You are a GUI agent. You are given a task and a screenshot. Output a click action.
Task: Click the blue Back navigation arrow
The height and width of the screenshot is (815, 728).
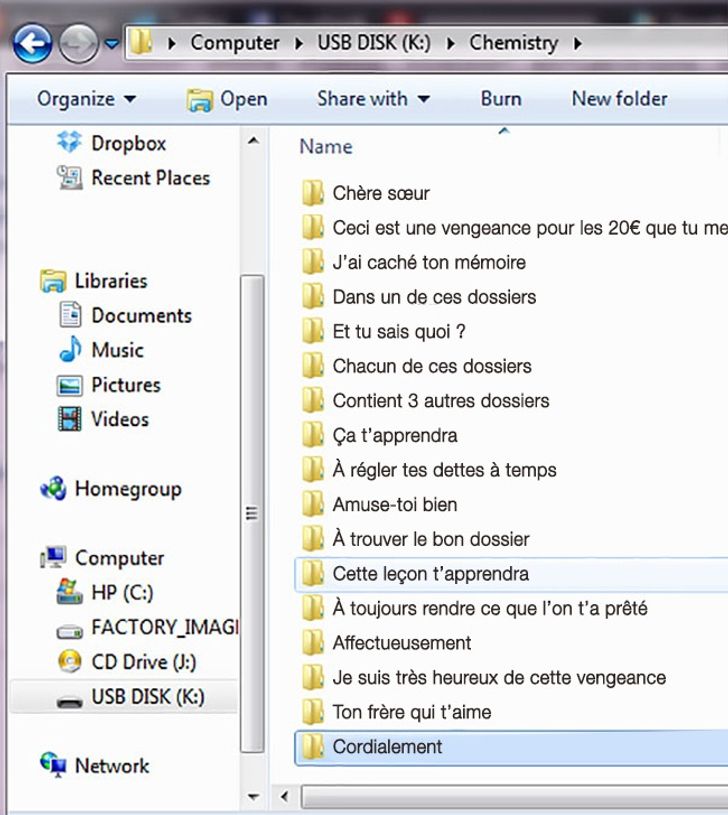click(x=32, y=42)
